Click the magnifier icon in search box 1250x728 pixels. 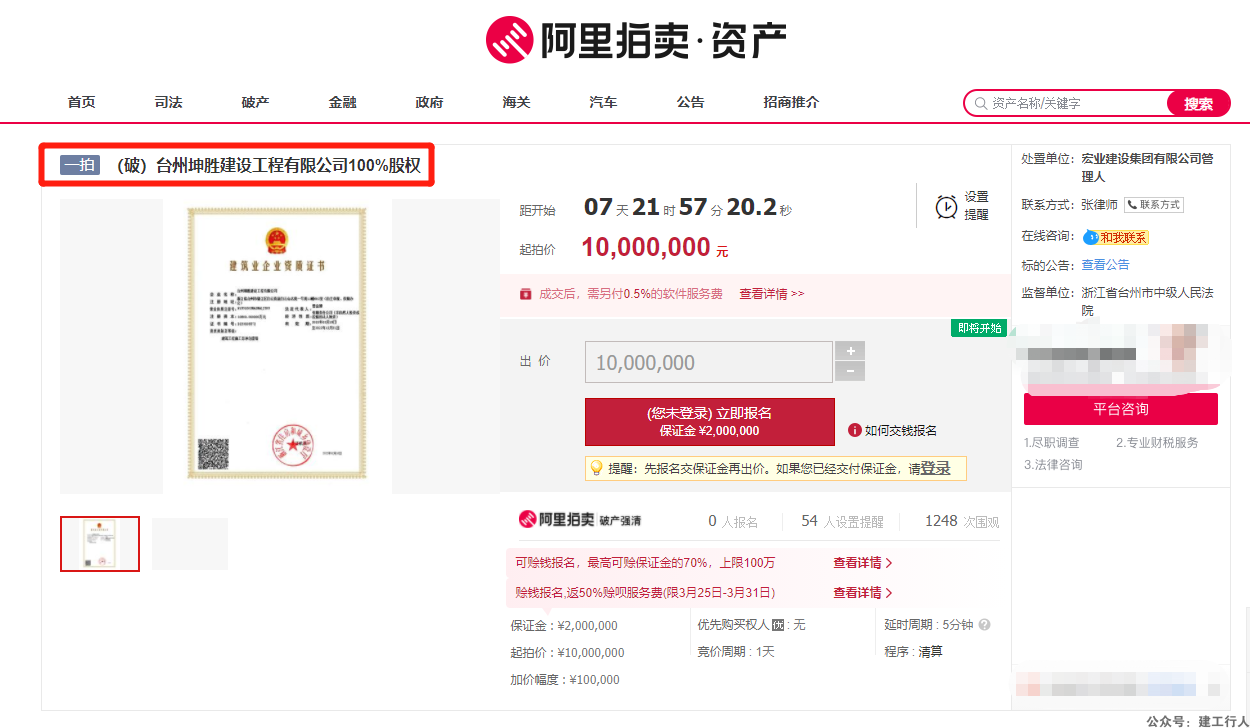[980, 103]
